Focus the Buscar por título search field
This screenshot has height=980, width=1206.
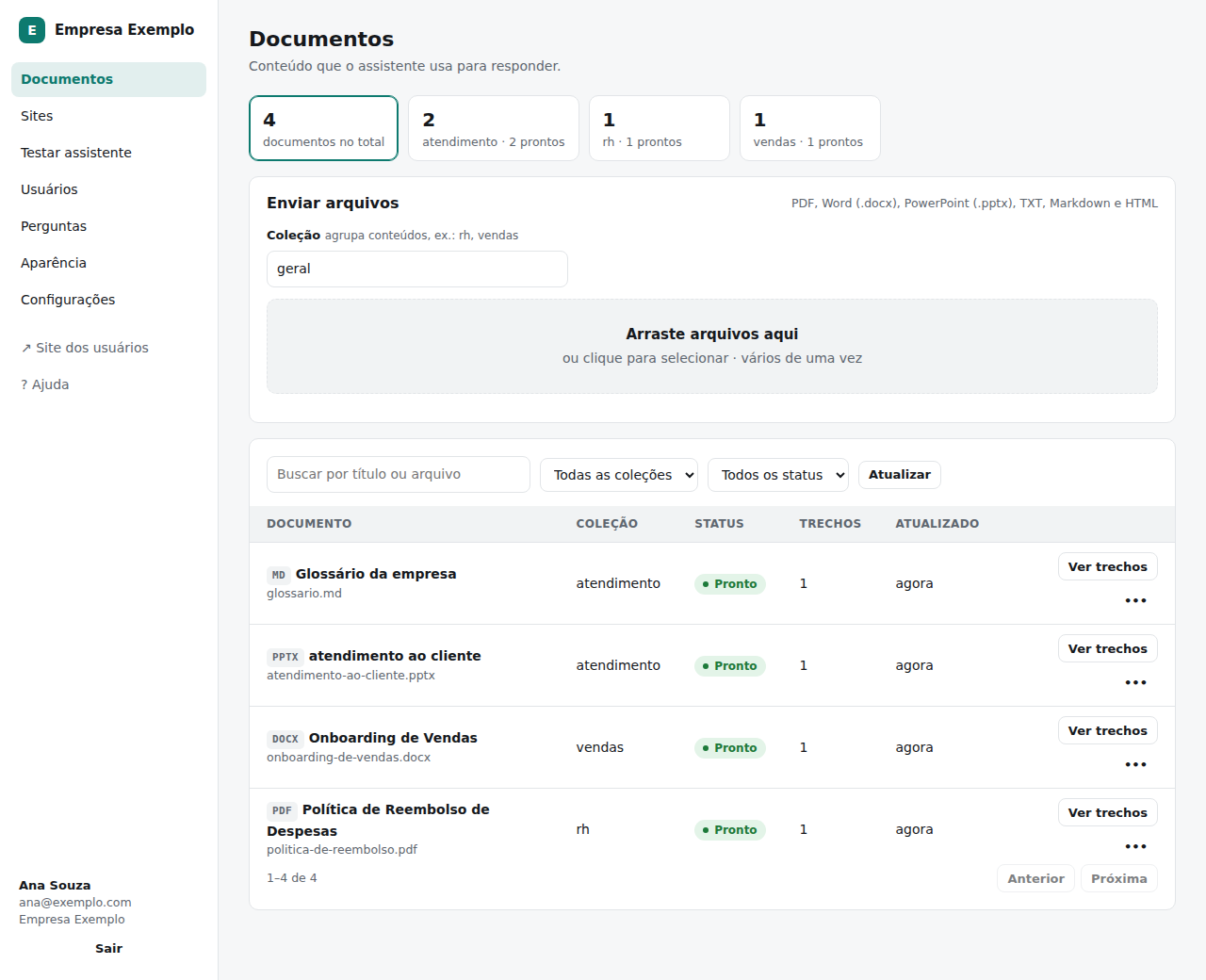point(399,475)
